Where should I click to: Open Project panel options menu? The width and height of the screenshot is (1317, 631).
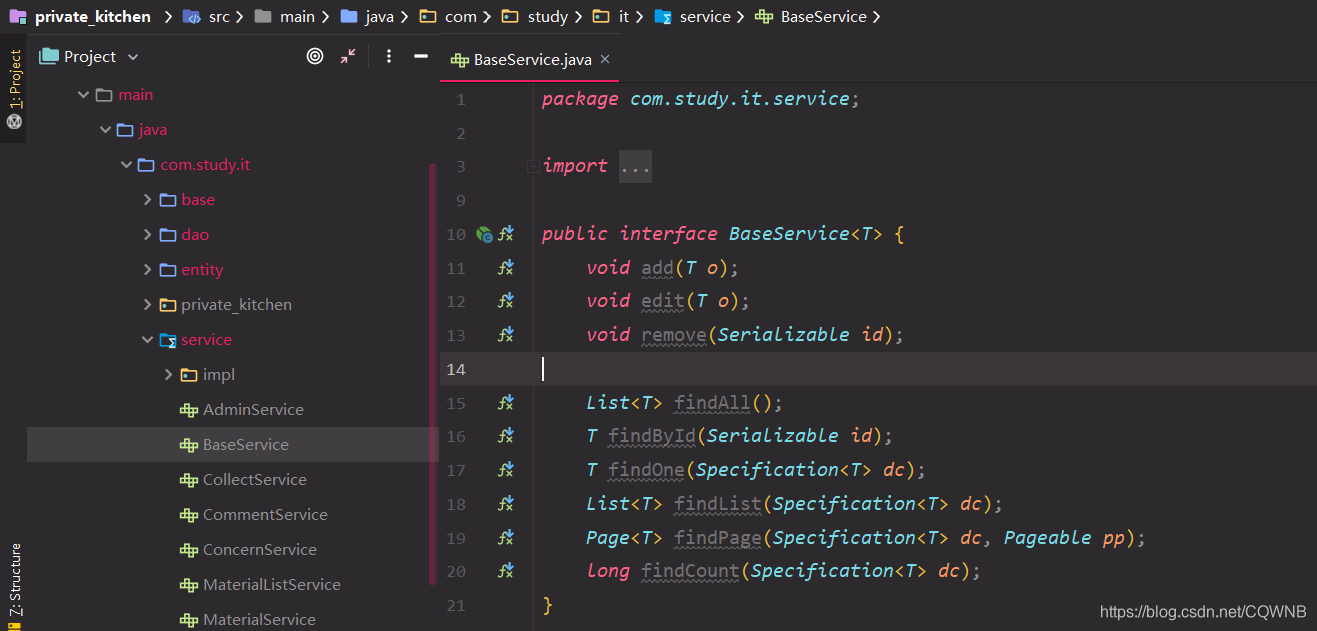389,57
